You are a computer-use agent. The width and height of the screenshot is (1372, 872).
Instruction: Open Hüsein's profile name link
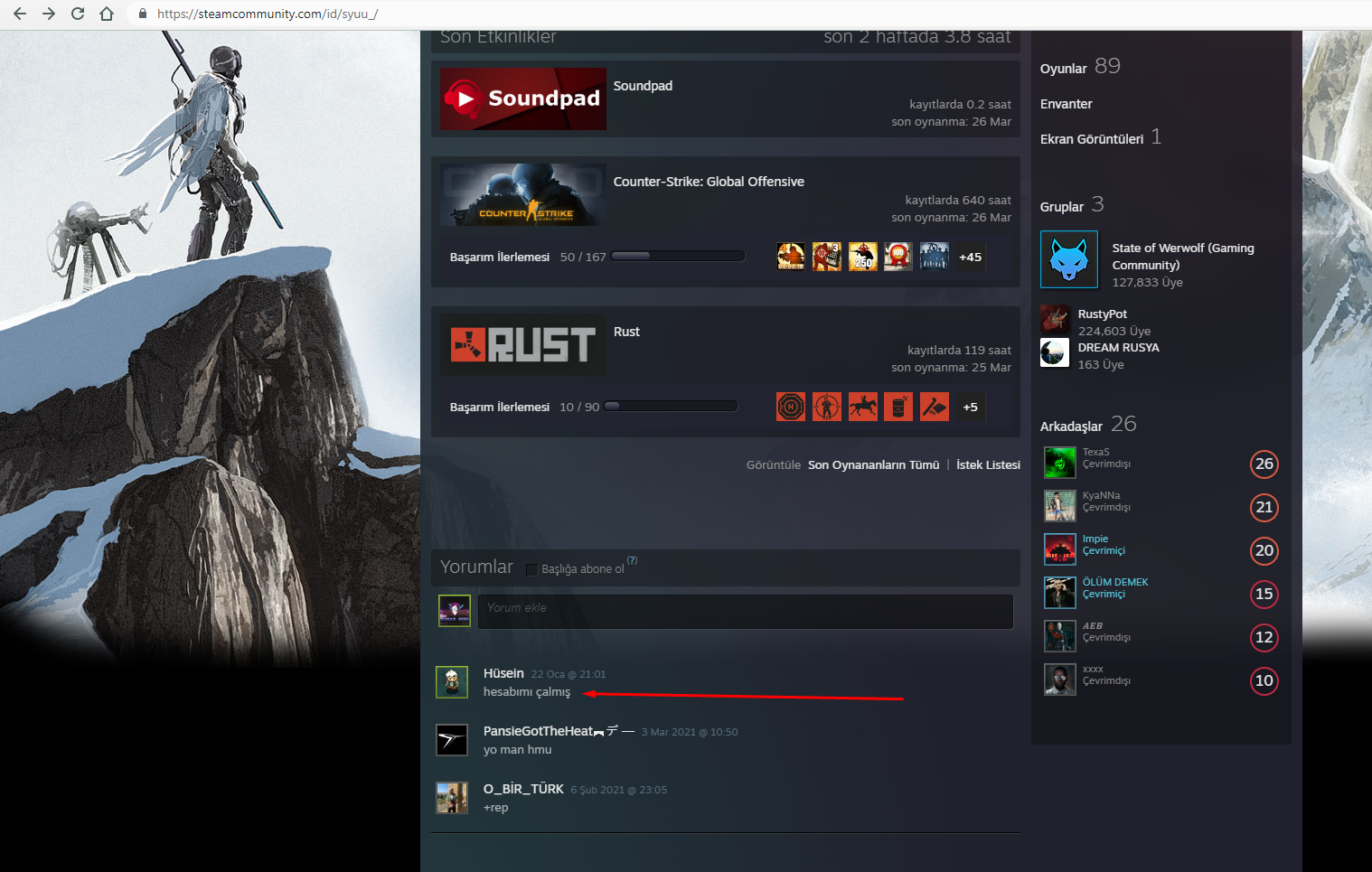503,673
